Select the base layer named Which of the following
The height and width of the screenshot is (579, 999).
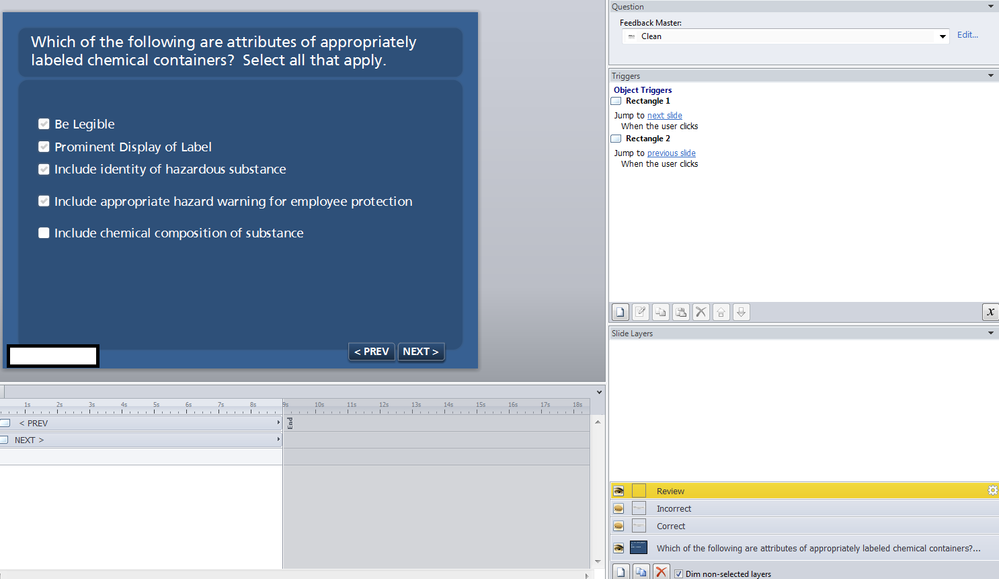(805, 548)
